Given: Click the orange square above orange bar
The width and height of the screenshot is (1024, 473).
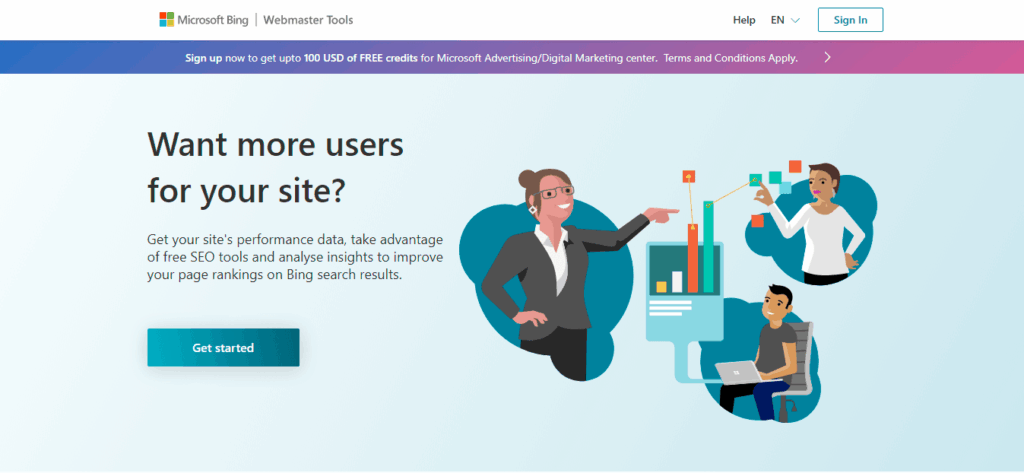Looking at the screenshot, I should [x=689, y=177].
